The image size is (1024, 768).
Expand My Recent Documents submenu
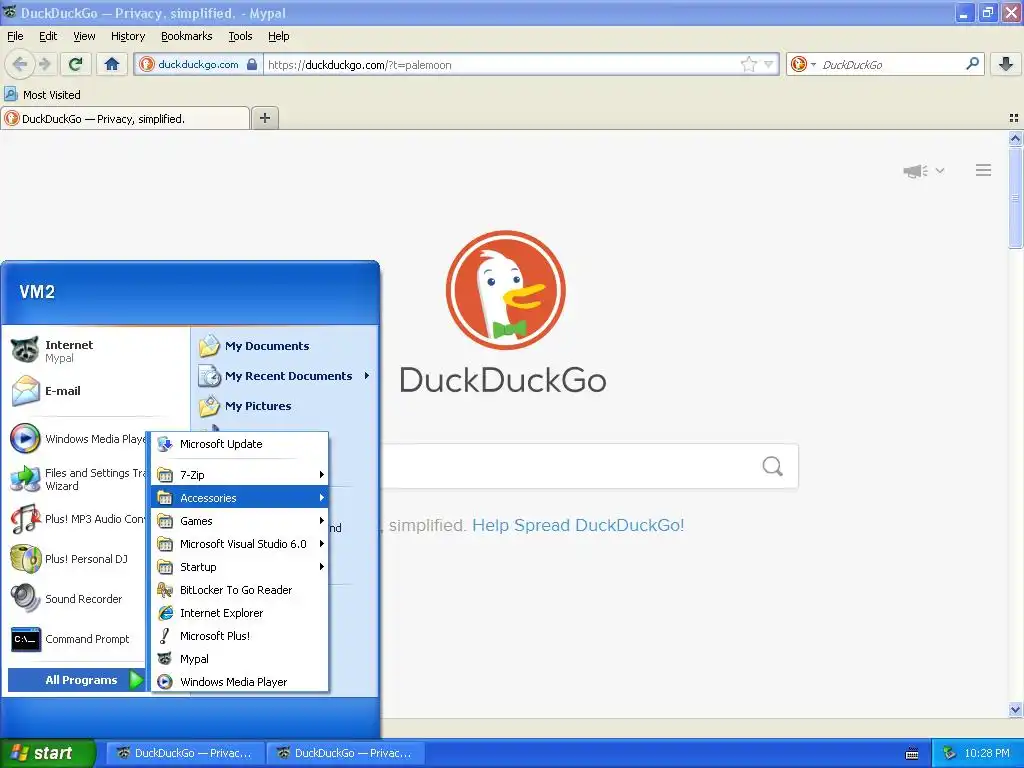284,376
